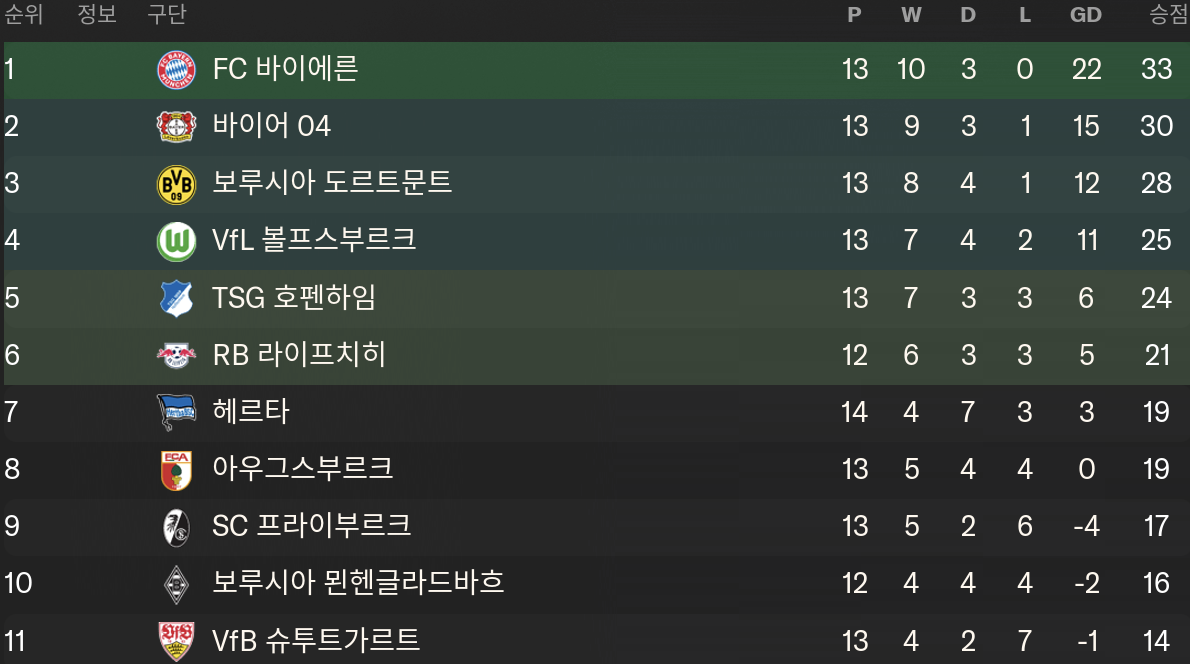Click the 정보 column header
Viewport: 1190px width, 664px height.
[96, 15]
